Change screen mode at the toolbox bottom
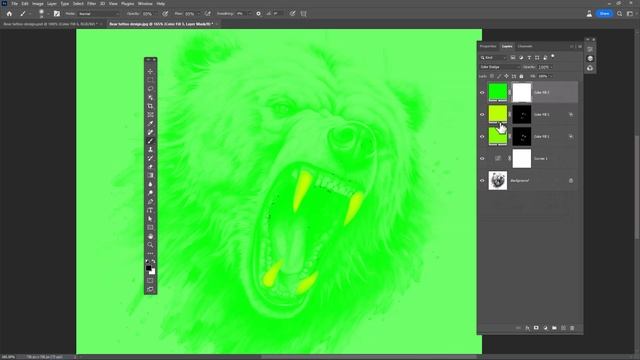 150,289
